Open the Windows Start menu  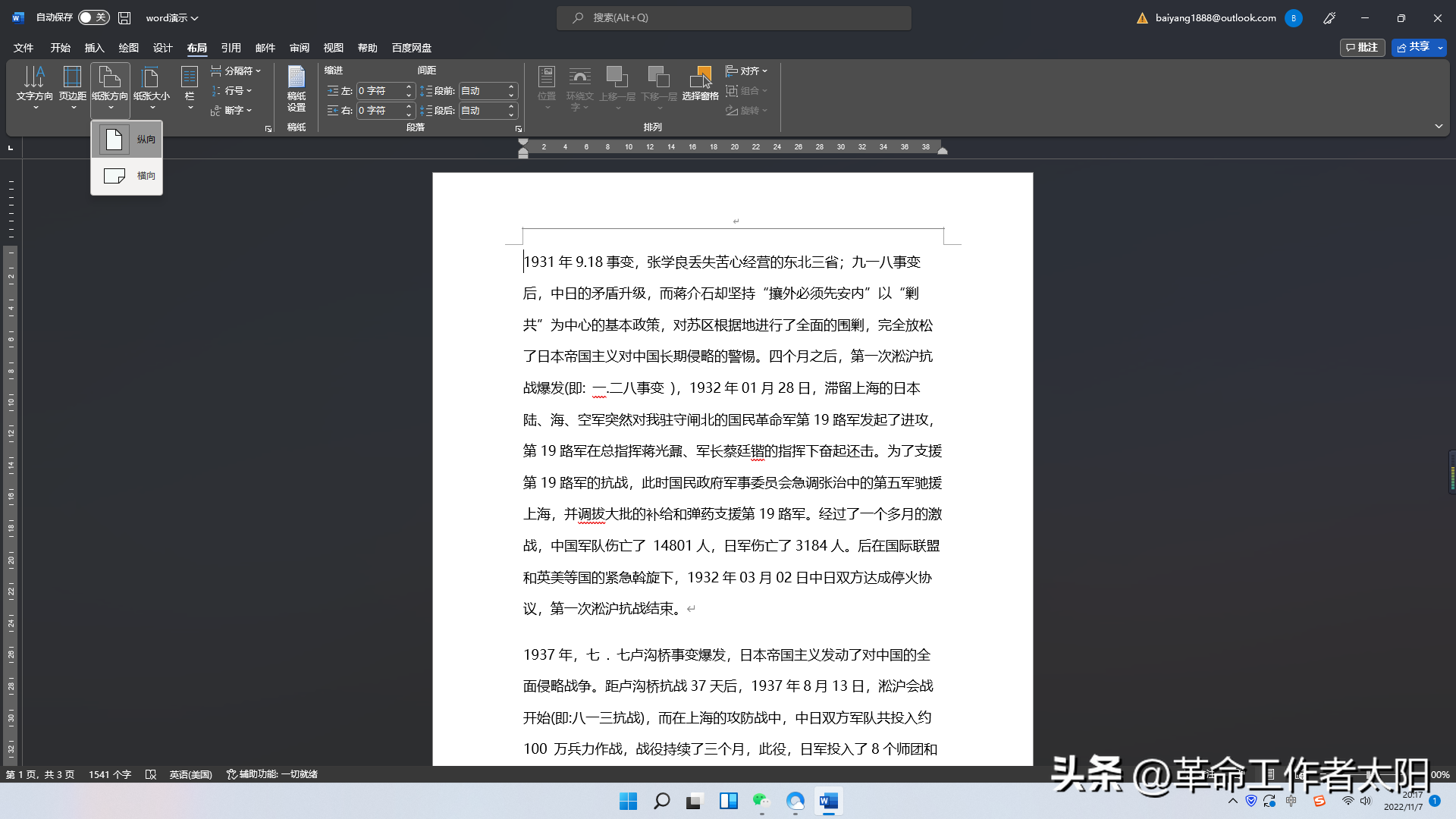tap(628, 801)
